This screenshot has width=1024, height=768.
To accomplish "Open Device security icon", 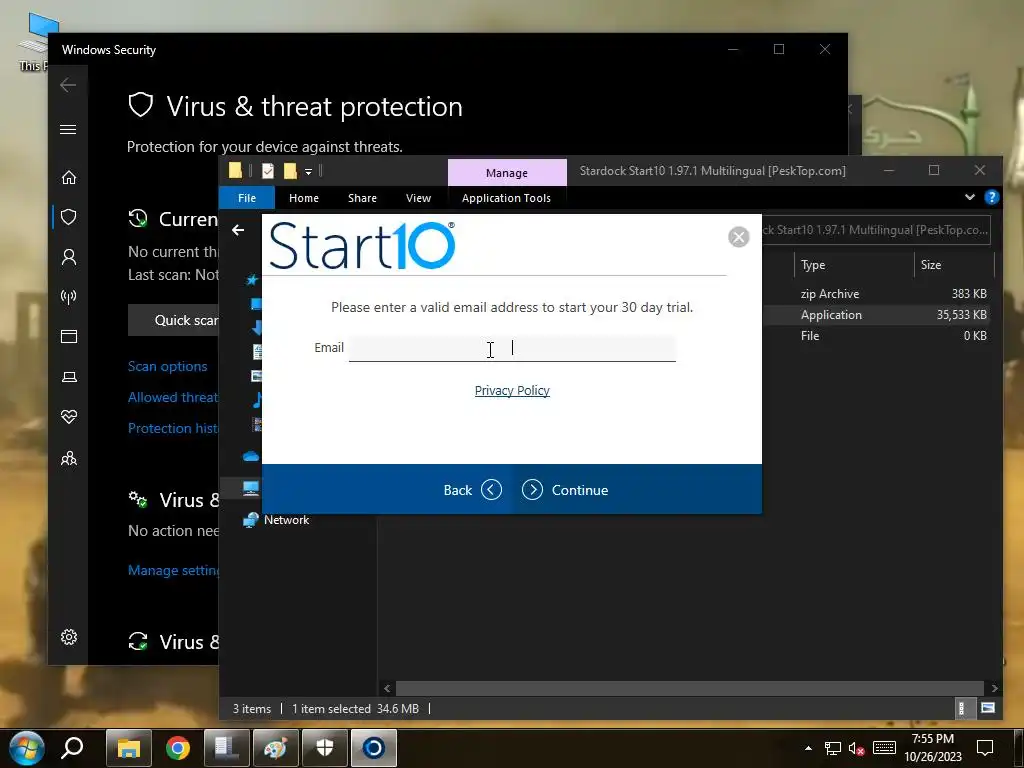I will coord(69,377).
